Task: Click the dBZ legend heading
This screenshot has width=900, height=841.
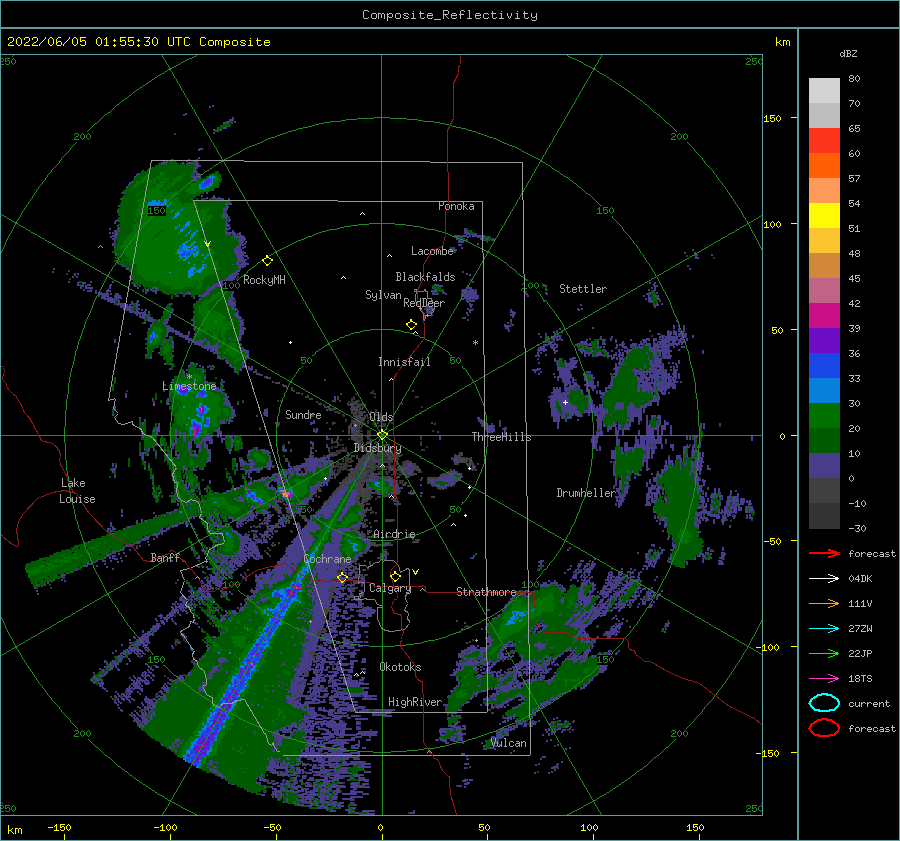Action: point(848,53)
